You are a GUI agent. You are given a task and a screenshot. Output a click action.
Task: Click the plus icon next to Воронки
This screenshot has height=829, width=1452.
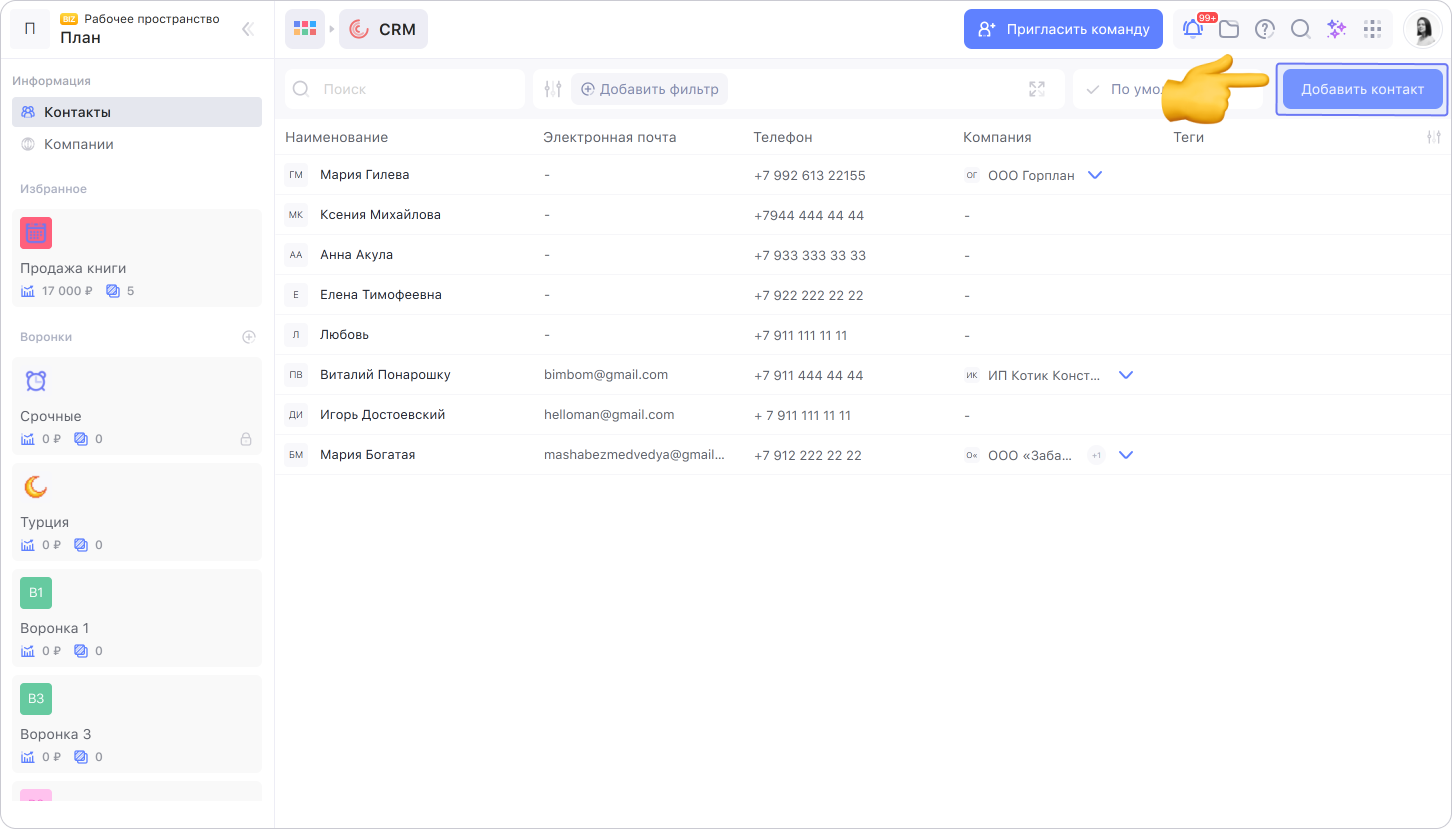click(249, 337)
